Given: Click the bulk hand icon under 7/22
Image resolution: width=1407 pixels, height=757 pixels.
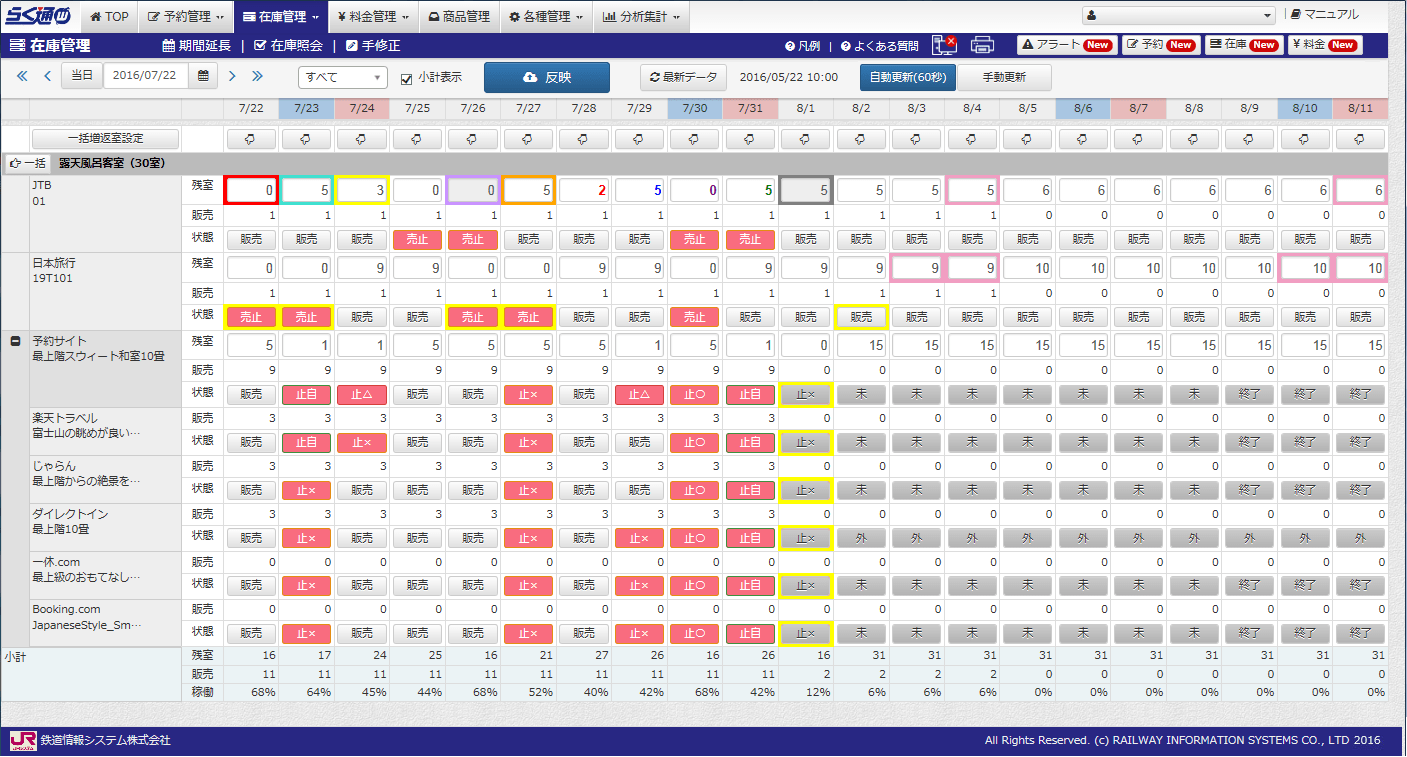Looking at the screenshot, I should (x=251, y=138).
